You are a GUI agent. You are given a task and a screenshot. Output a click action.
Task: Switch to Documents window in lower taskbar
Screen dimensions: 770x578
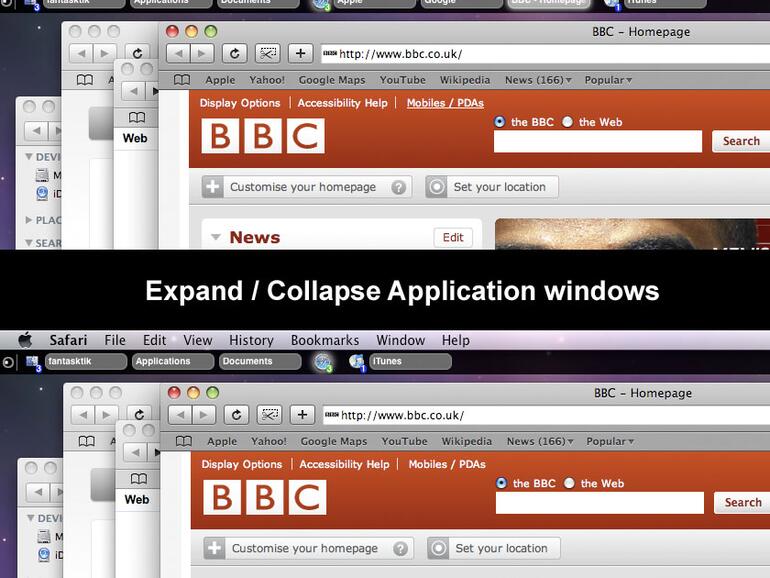click(x=260, y=361)
